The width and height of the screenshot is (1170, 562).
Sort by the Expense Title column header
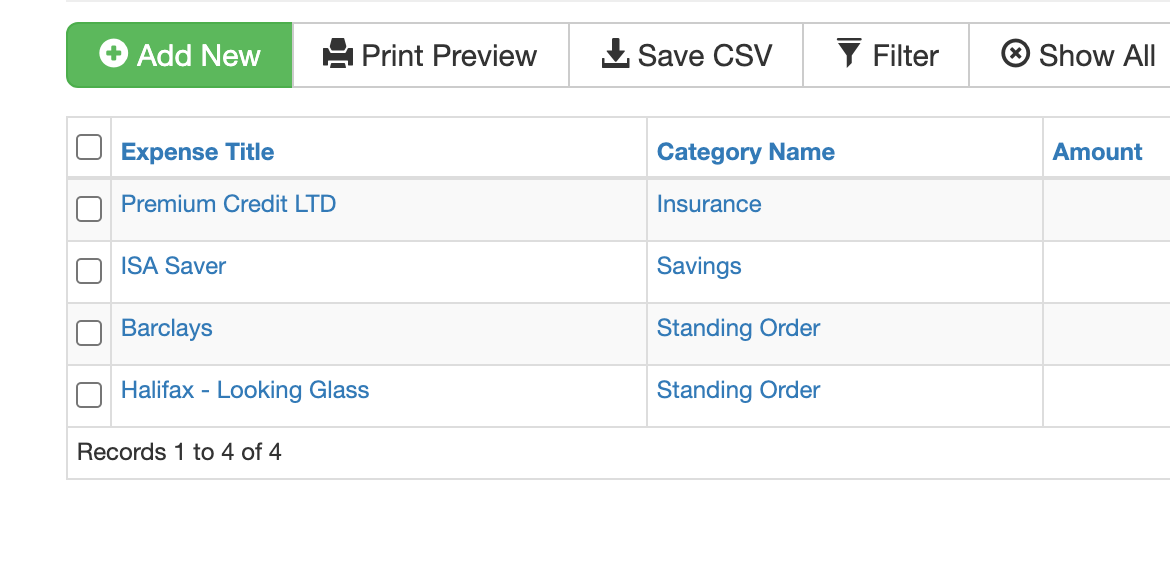pyautogui.click(x=198, y=152)
